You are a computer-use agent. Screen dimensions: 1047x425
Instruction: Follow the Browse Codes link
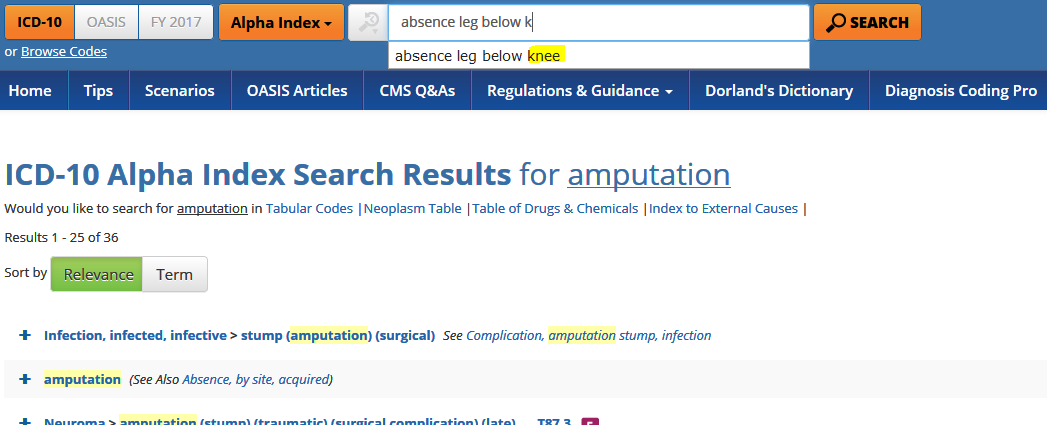coord(64,51)
